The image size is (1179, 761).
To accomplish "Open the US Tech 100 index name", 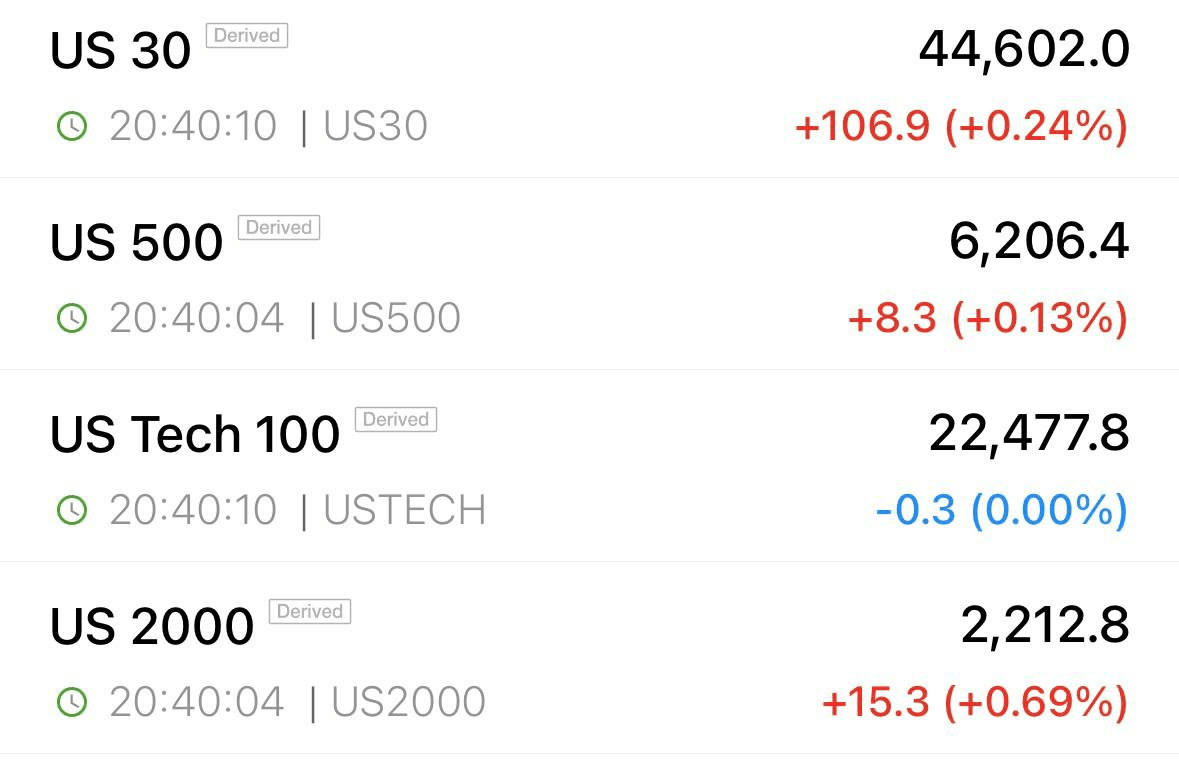I will click(x=195, y=434).
